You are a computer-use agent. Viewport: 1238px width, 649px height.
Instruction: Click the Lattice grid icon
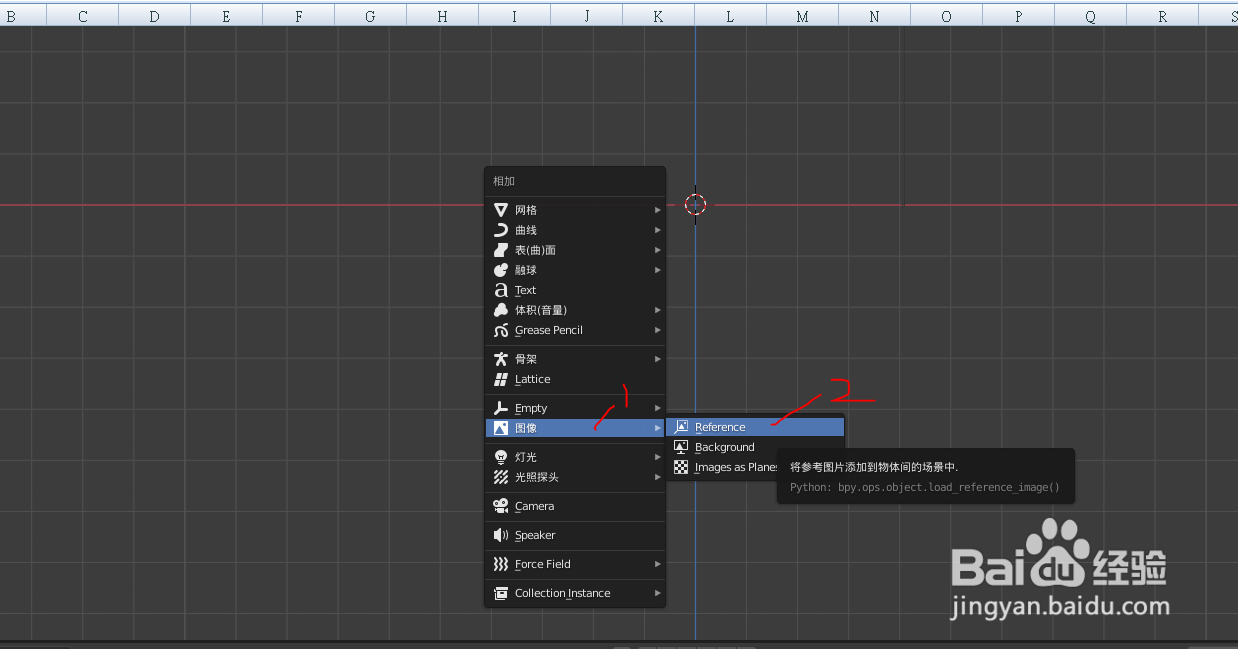[x=501, y=379]
